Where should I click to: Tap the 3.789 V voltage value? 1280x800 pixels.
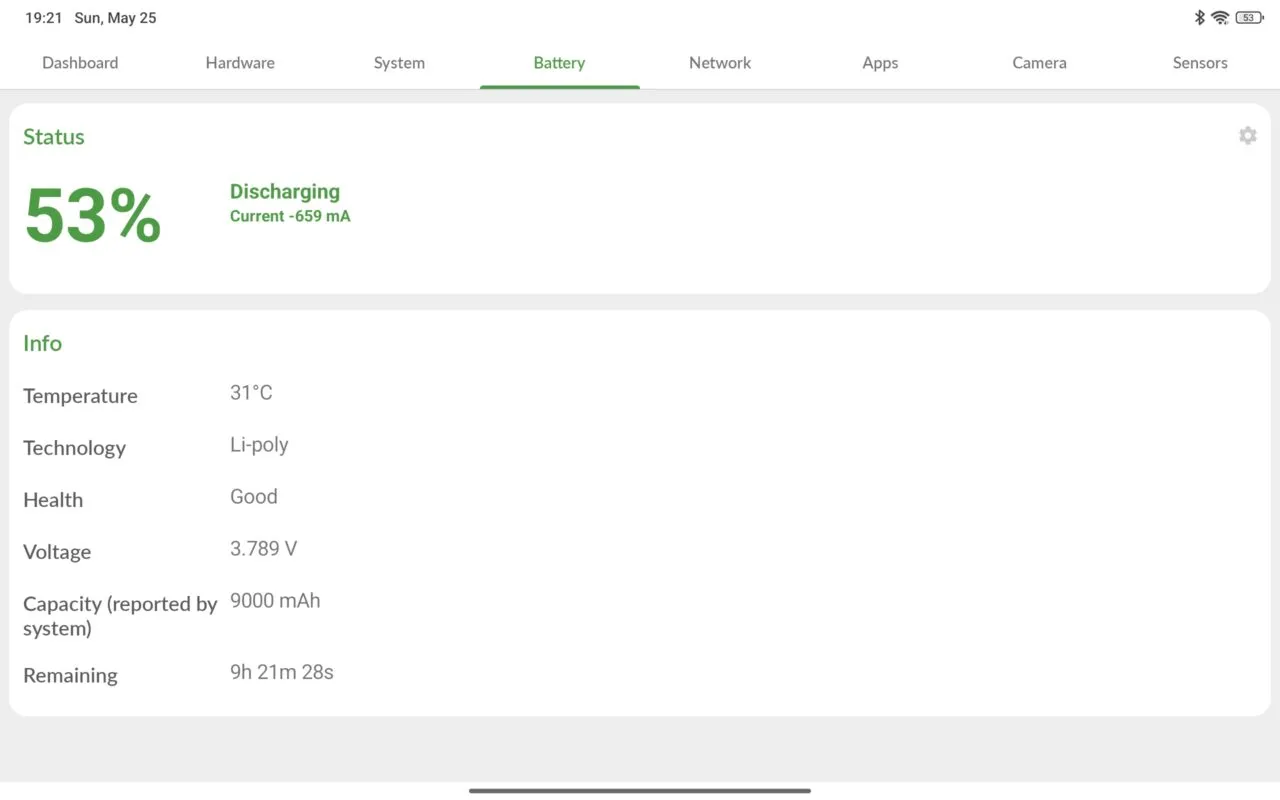click(x=263, y=549)
